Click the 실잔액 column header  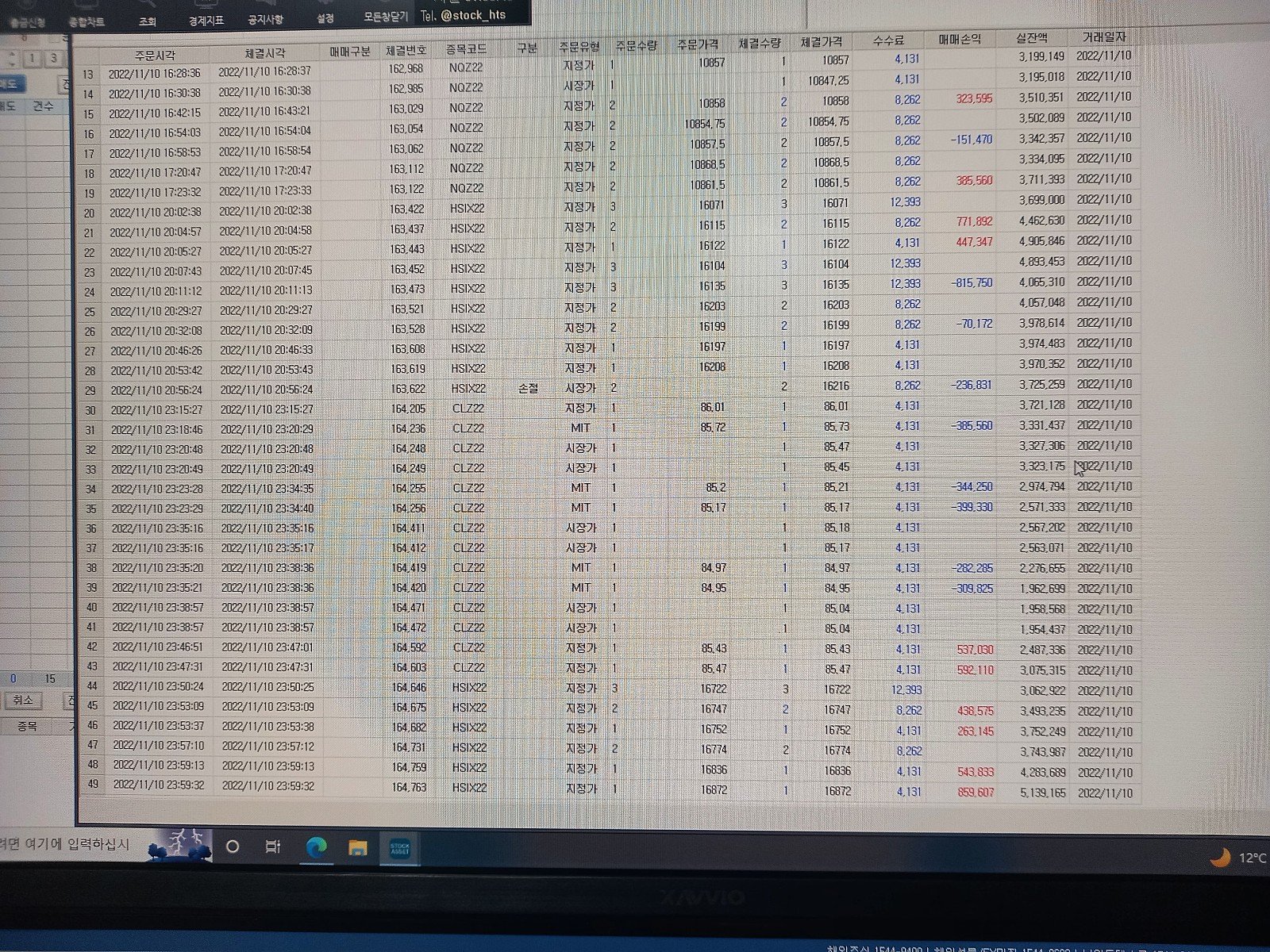(x=1032, y=37)
